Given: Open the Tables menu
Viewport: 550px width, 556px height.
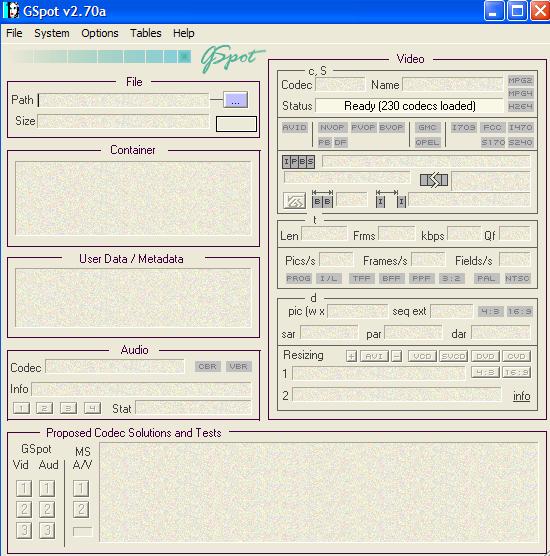Looking at the screenshot, I should 146,33.
